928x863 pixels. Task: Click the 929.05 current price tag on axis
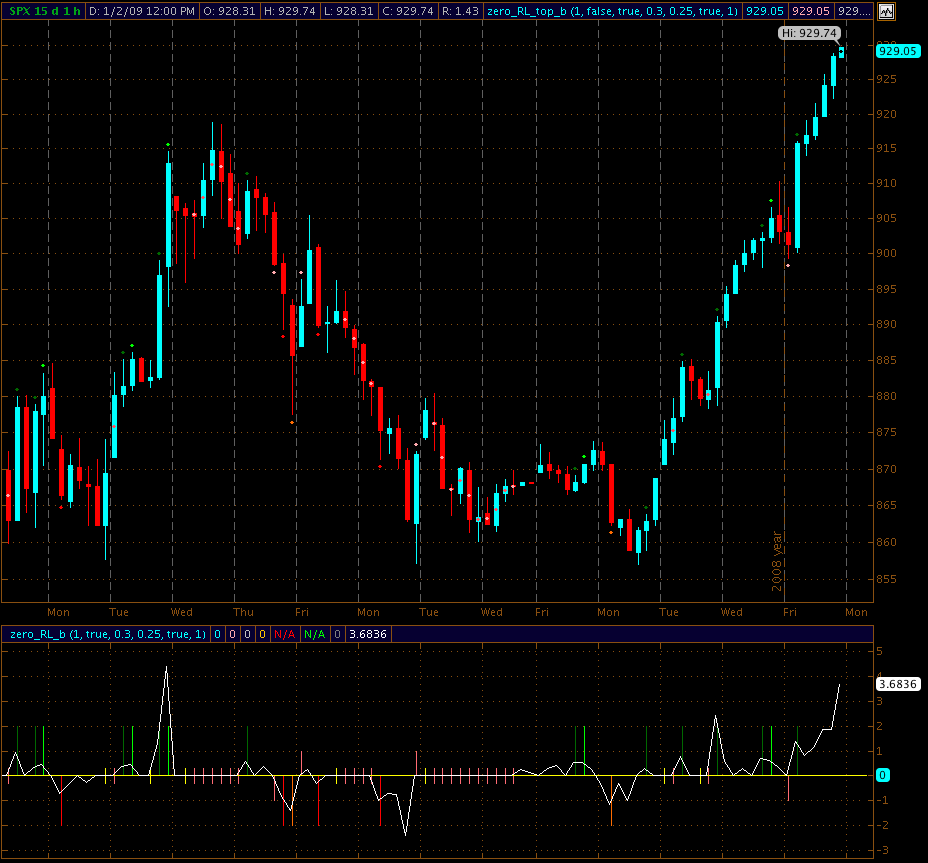coord(897,50)
